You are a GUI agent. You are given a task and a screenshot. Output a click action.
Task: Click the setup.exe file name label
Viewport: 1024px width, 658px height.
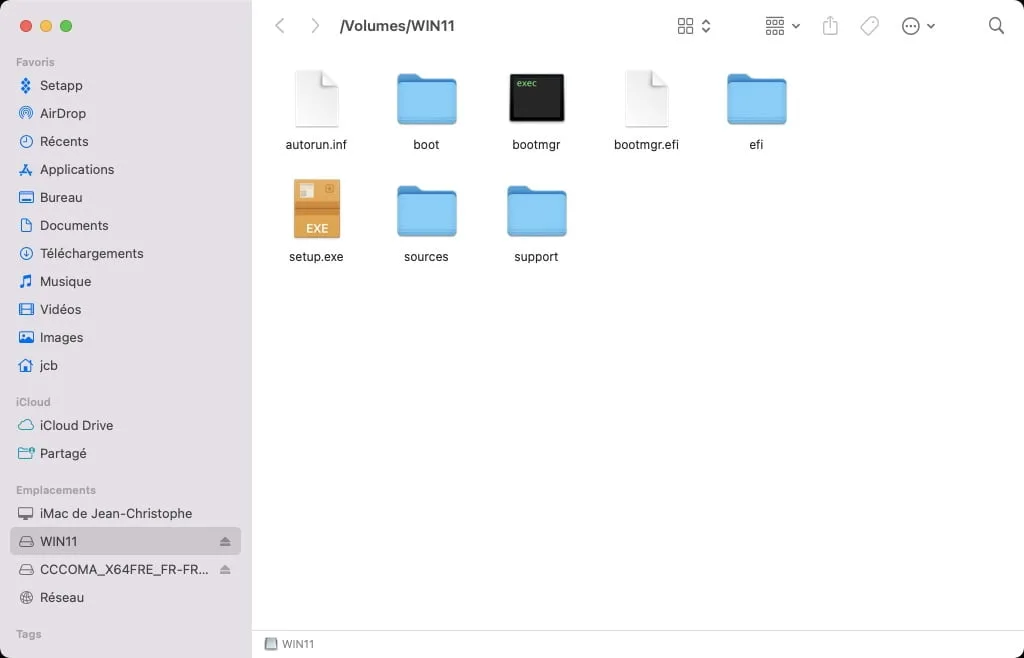tap(316, 257)
